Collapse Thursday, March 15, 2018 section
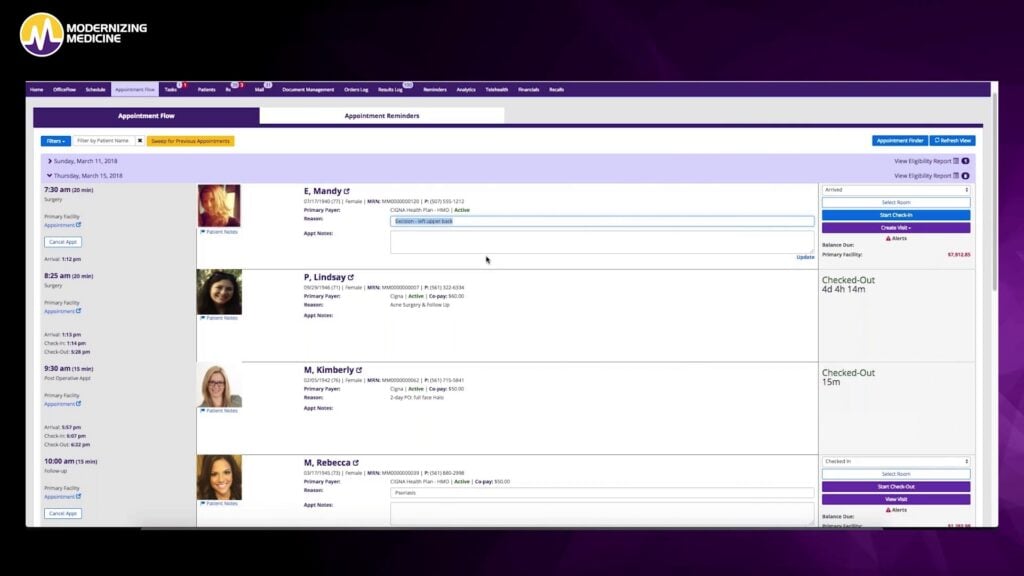 click(50, 176)
